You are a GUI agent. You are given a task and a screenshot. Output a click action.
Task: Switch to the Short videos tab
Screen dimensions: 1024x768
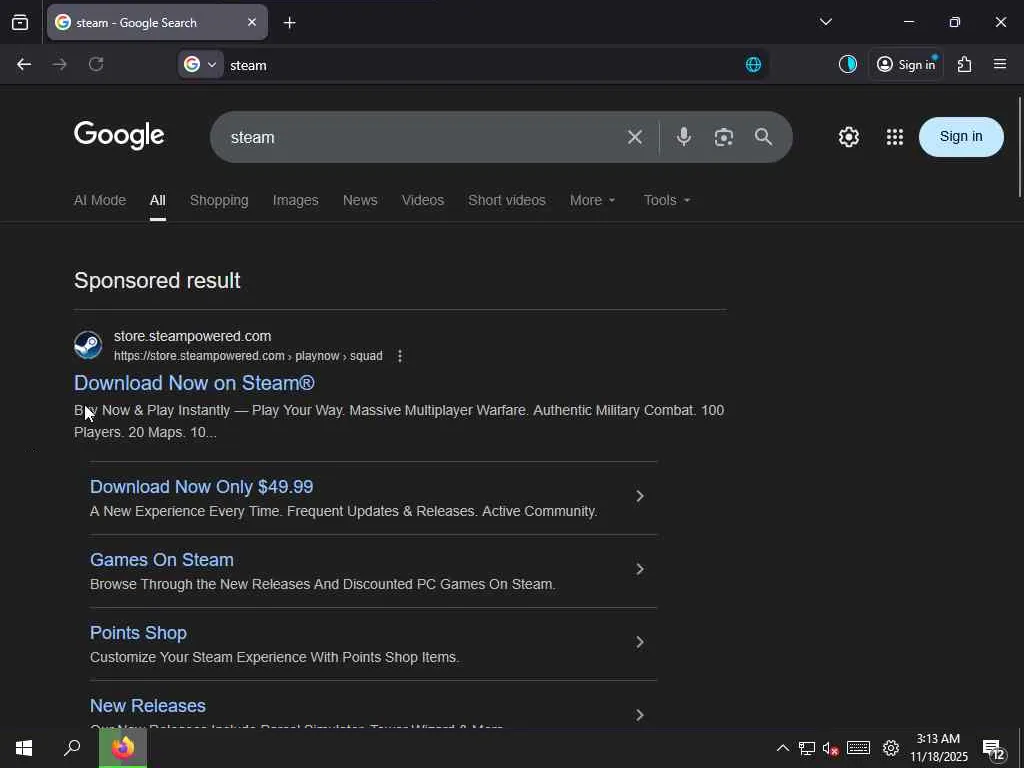point(507,200)
